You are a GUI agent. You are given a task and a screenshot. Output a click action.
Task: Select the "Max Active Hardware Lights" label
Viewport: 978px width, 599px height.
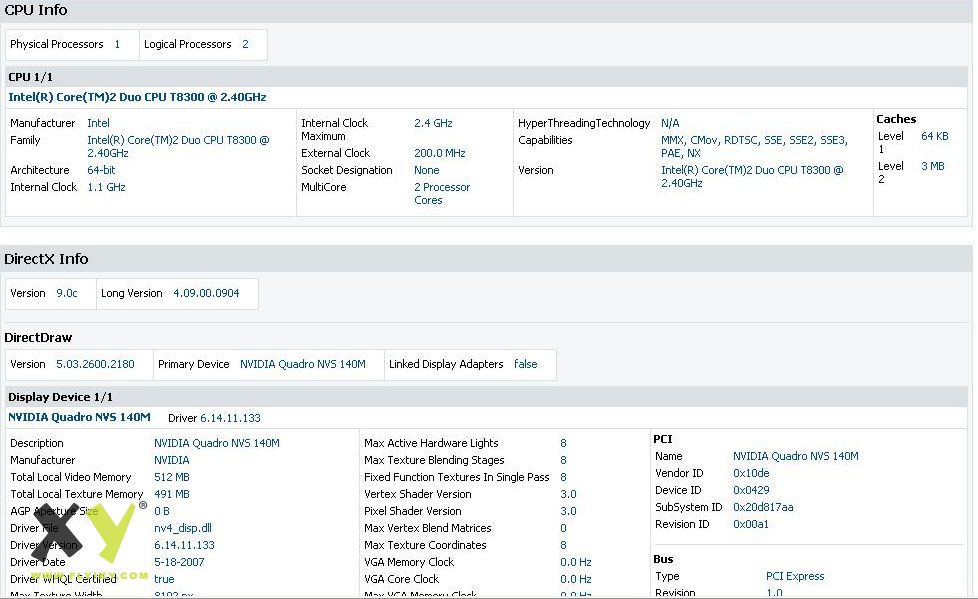[432, 443]
